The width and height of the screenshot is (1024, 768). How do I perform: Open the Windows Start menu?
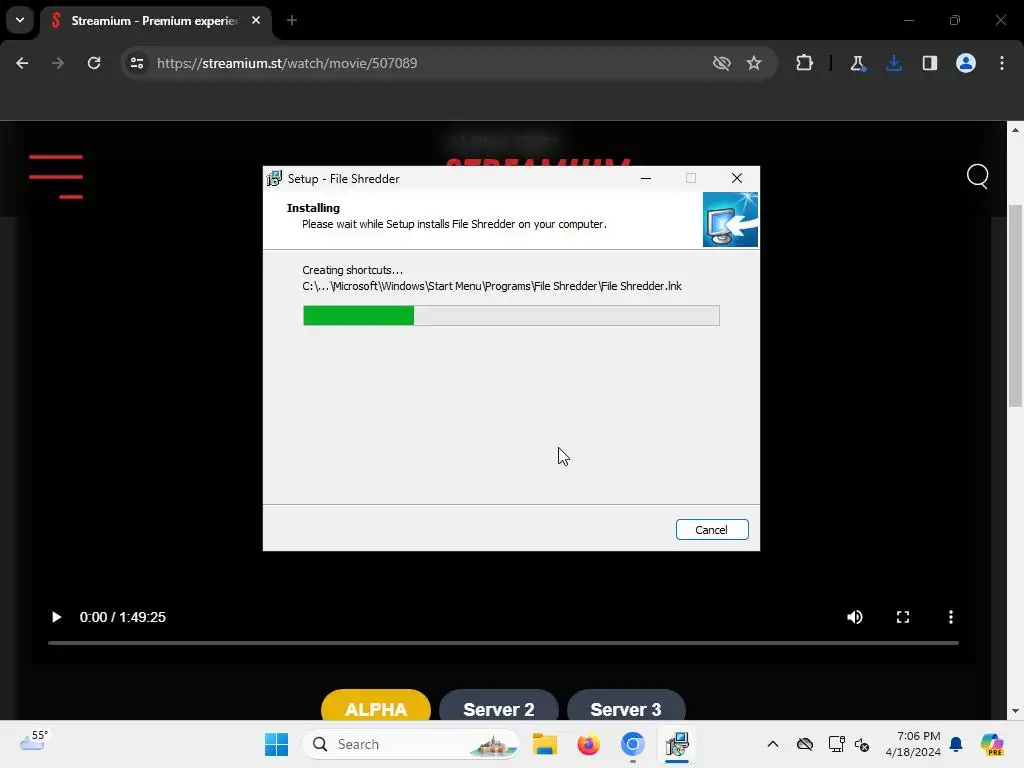coord(277,744)
